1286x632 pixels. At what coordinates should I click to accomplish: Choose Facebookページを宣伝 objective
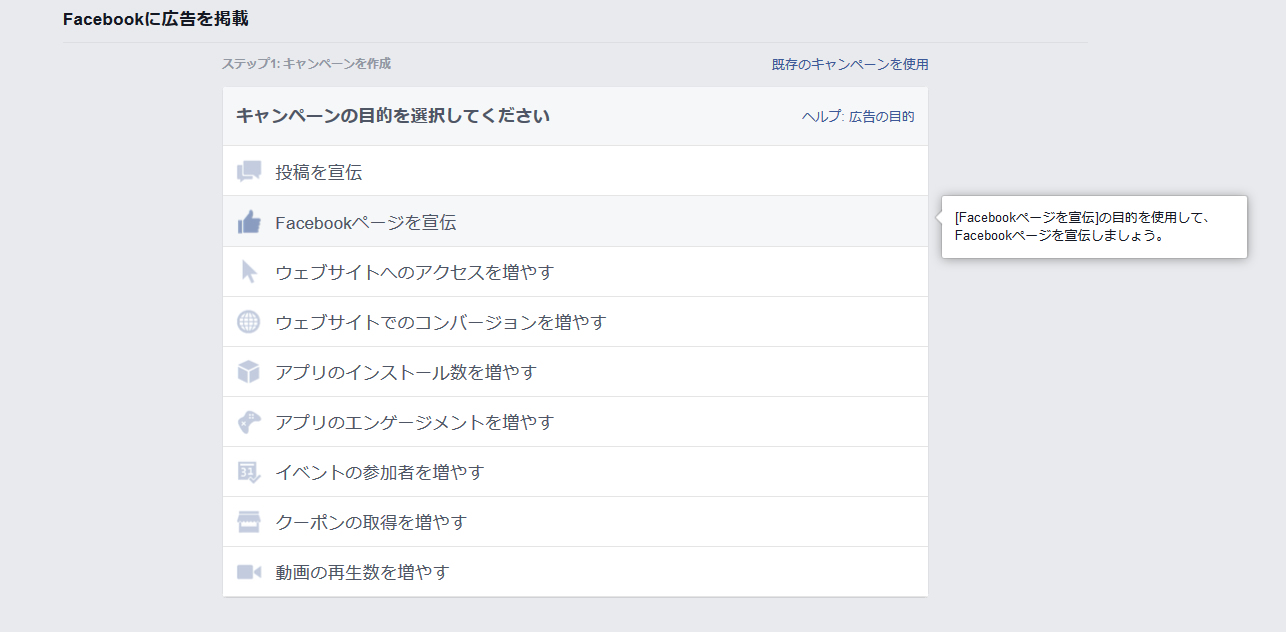[x=575, y=221]
